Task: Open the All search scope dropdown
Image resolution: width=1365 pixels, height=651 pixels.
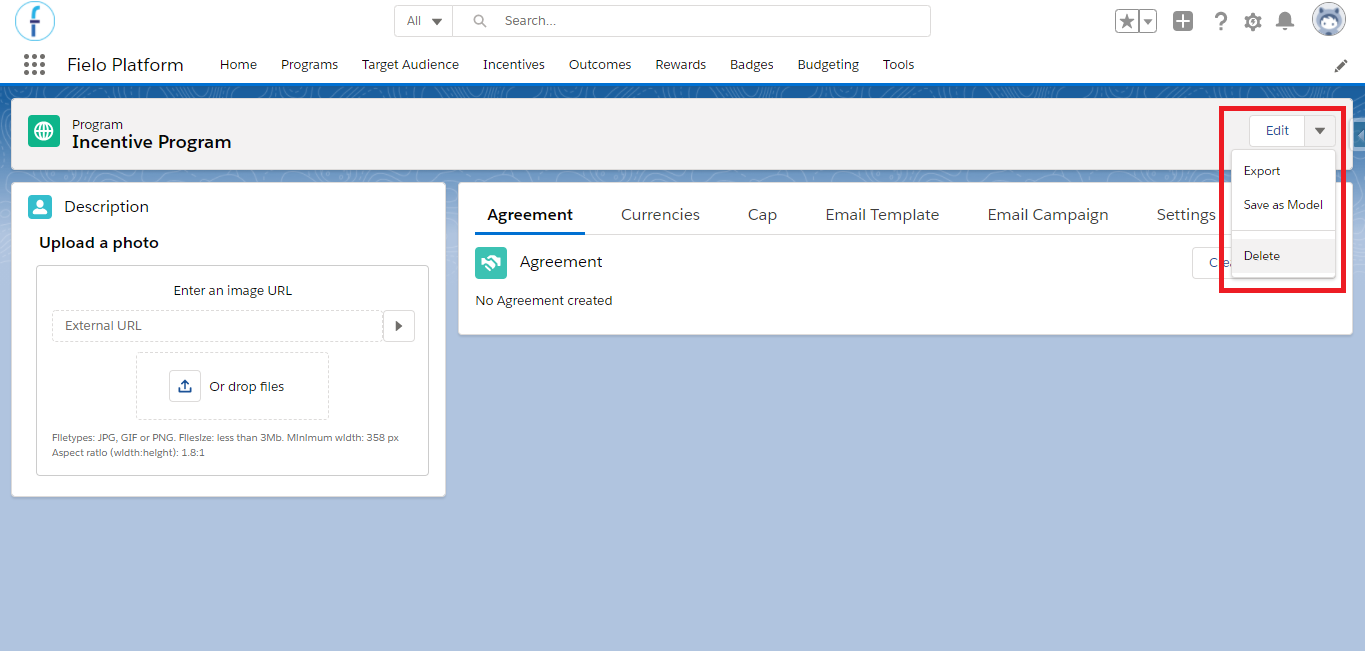Action: pos(424,21)
